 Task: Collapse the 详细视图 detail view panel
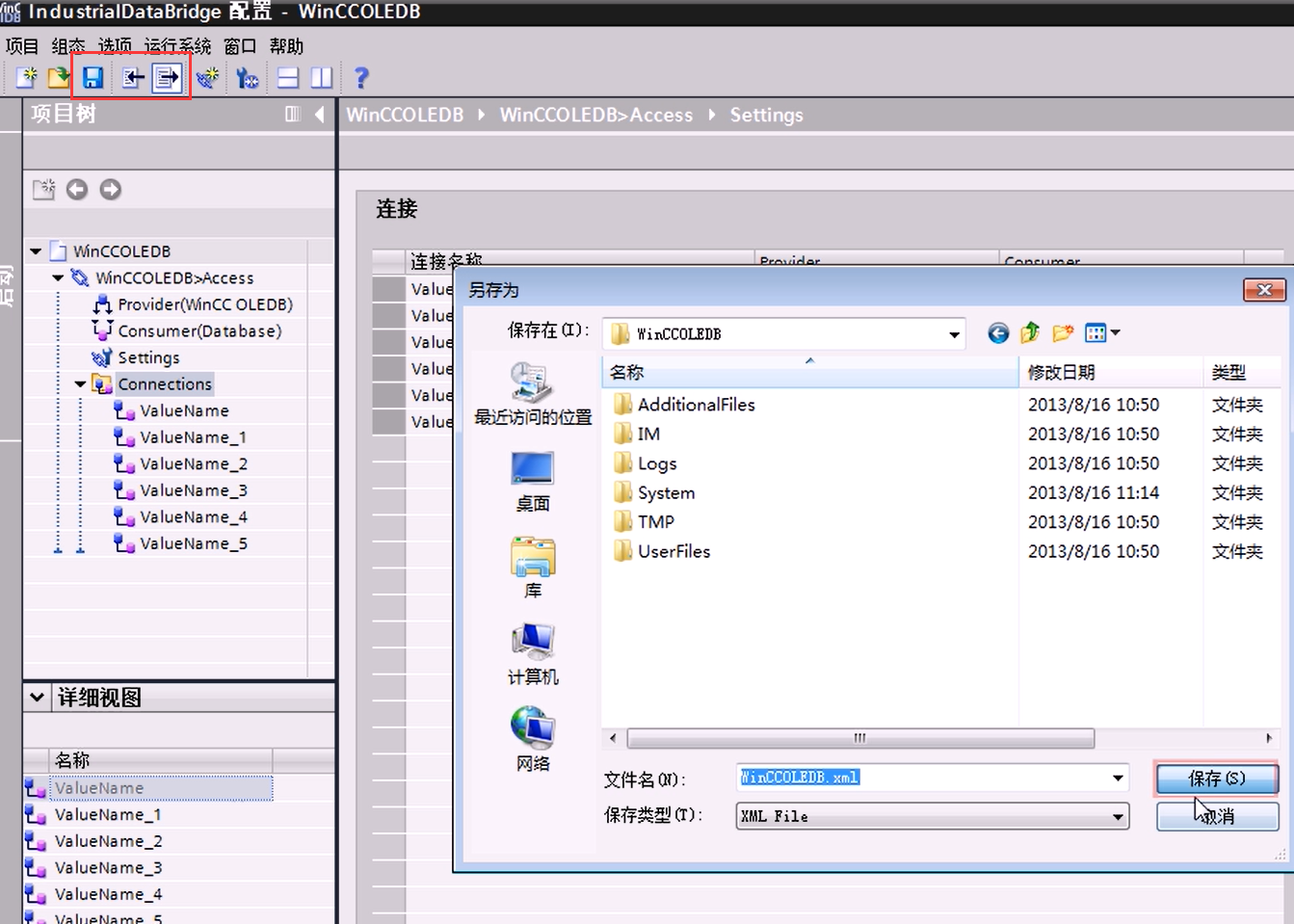(x=37, y=697)
